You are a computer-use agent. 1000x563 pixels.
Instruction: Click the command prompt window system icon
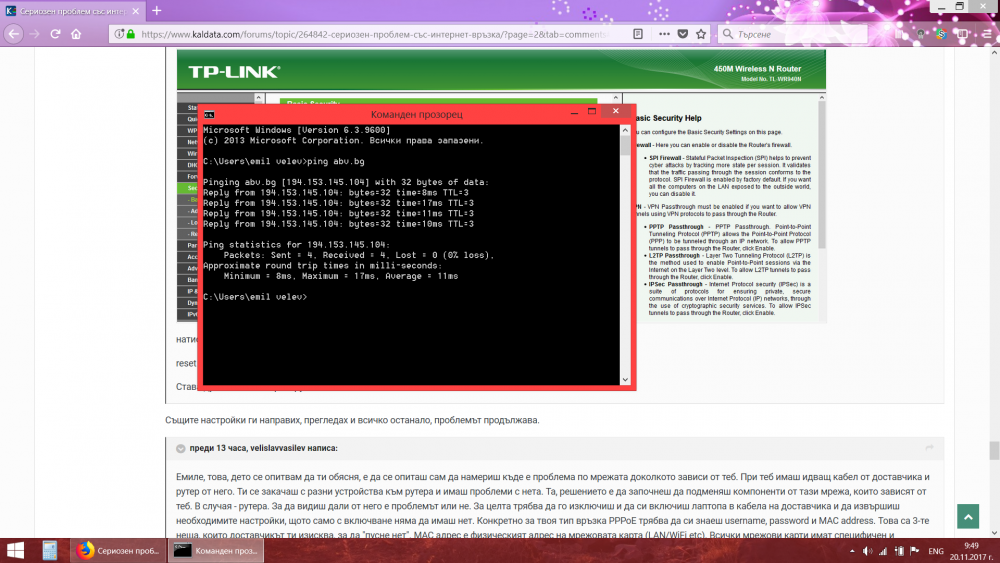pyautogui.click(x=209, y=114)
